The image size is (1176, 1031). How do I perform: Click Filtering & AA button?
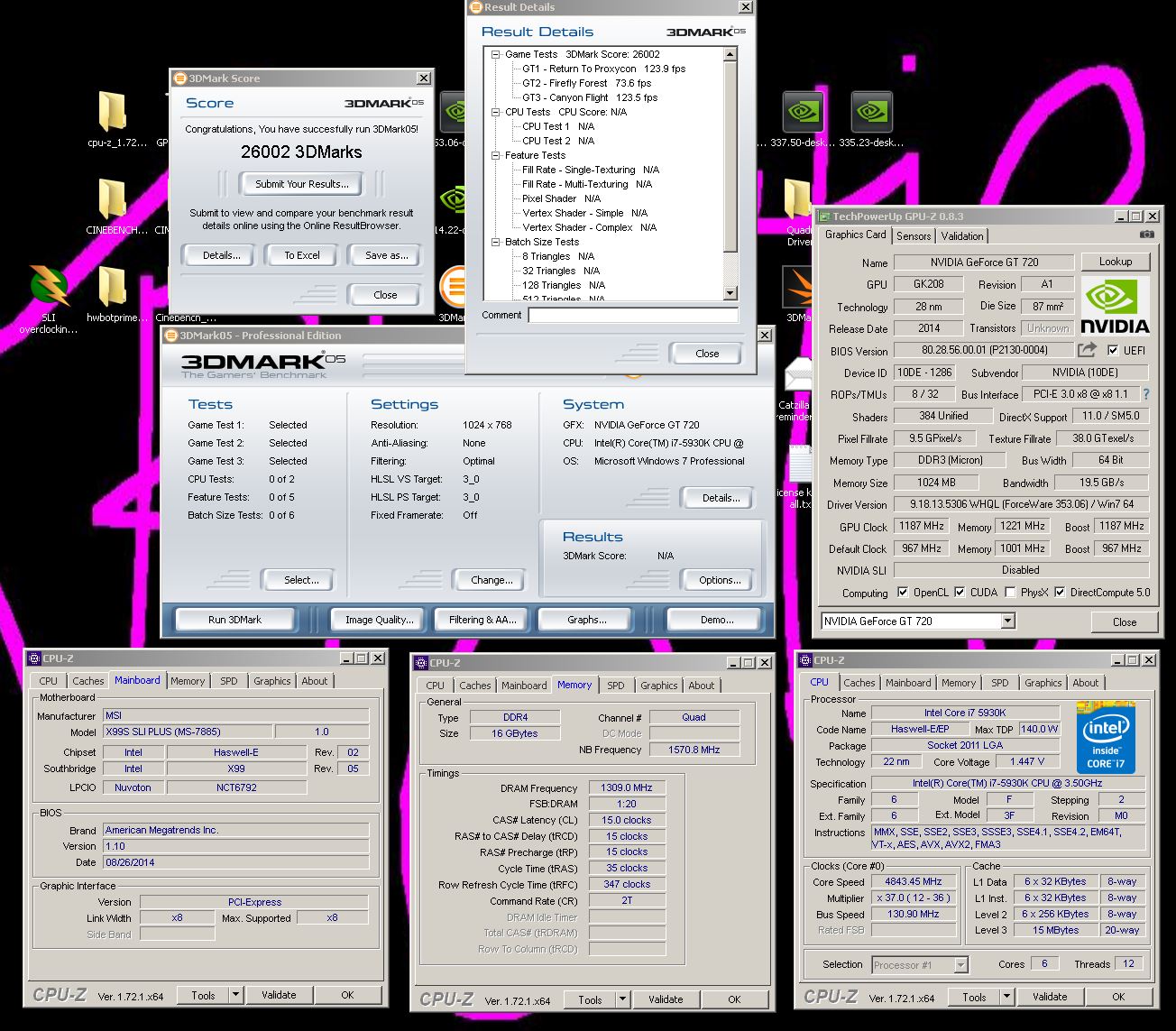482,620
